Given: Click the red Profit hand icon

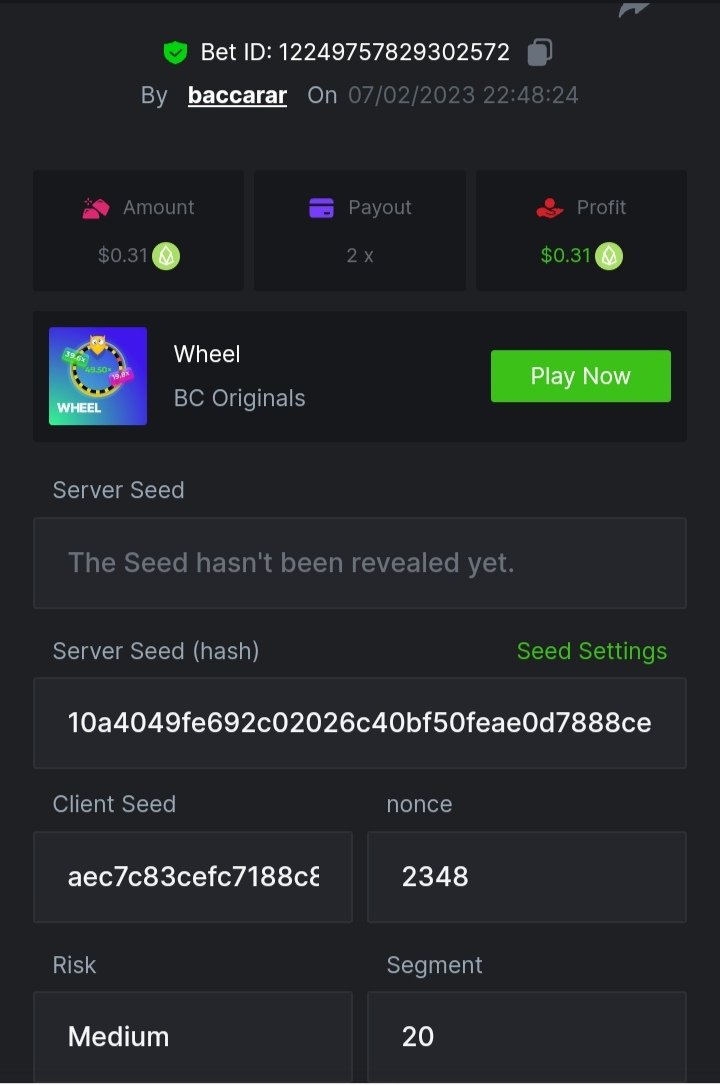Looking at the screenshot, I should (x=550, y=208).
